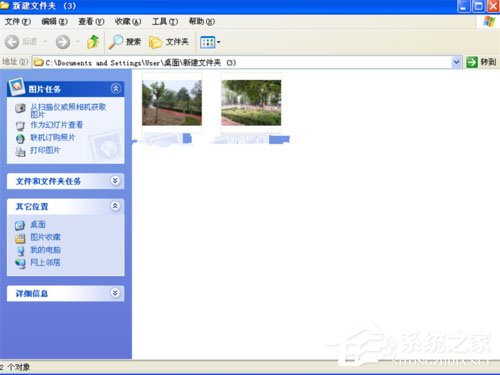
Task: Click the Windows flag logo icon
Action: point(489,22)
